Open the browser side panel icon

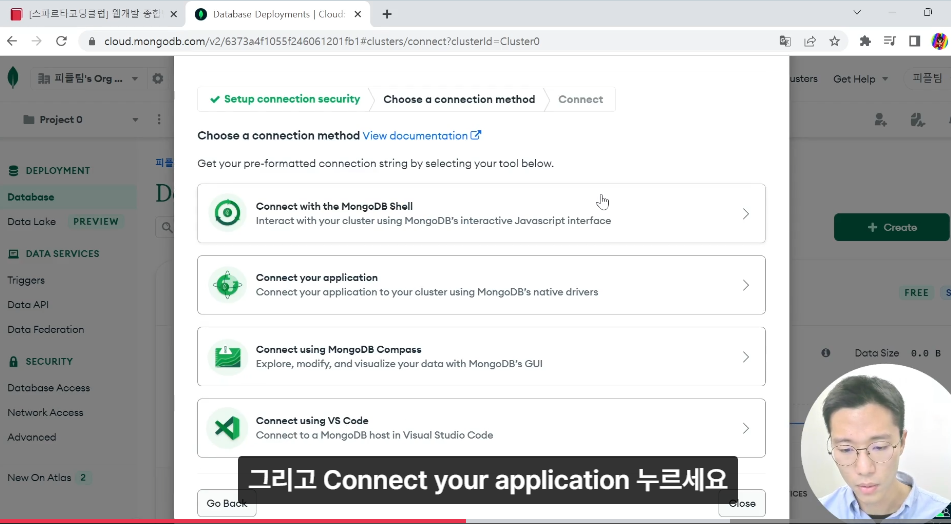915,41
